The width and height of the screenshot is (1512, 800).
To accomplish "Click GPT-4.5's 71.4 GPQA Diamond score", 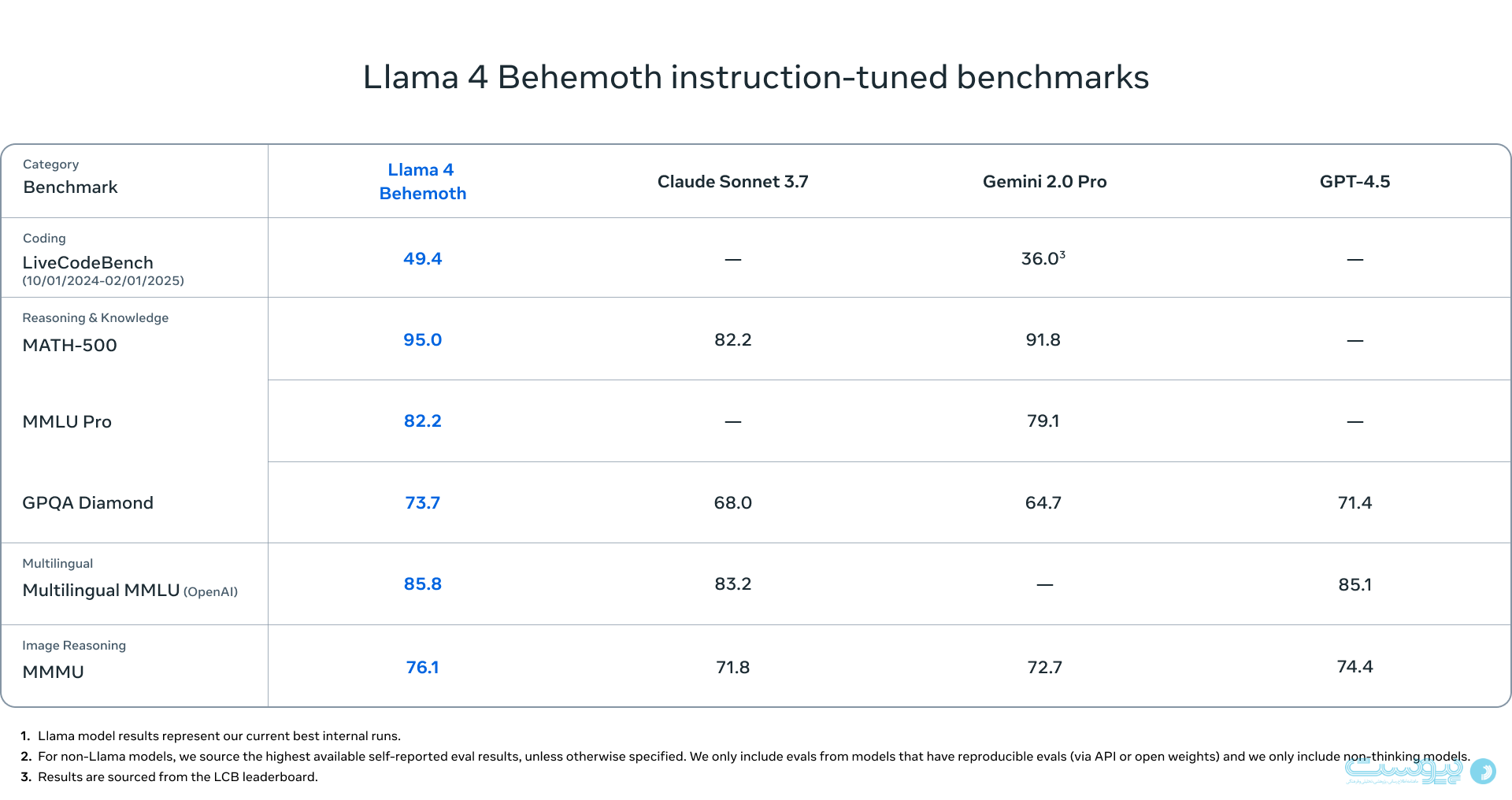I will tap(1354, 503).
